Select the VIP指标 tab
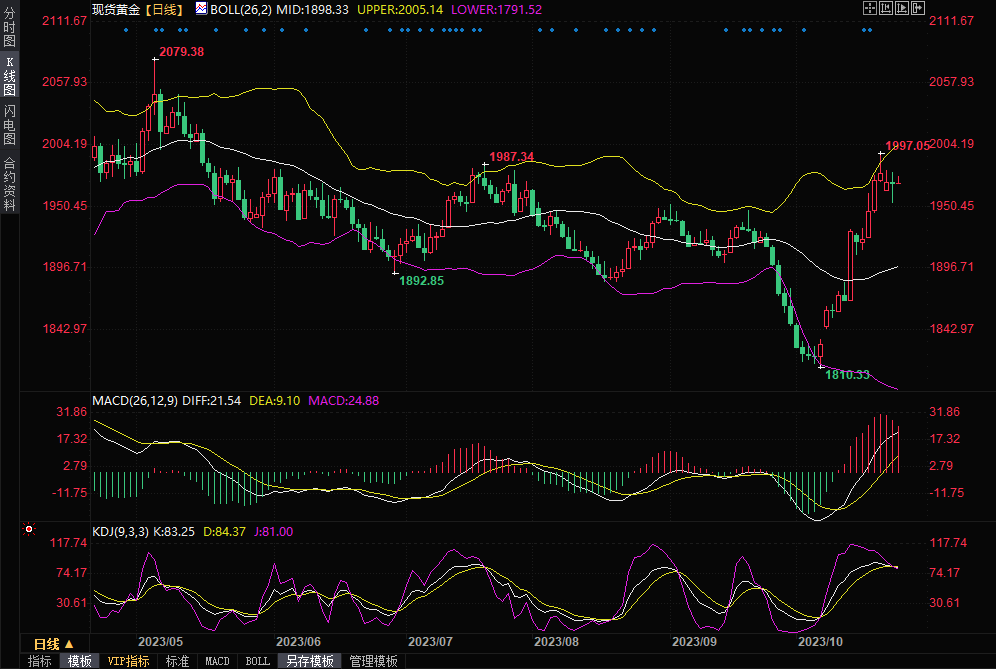Viewport: 996px width, 669px height. click(128, 661)
